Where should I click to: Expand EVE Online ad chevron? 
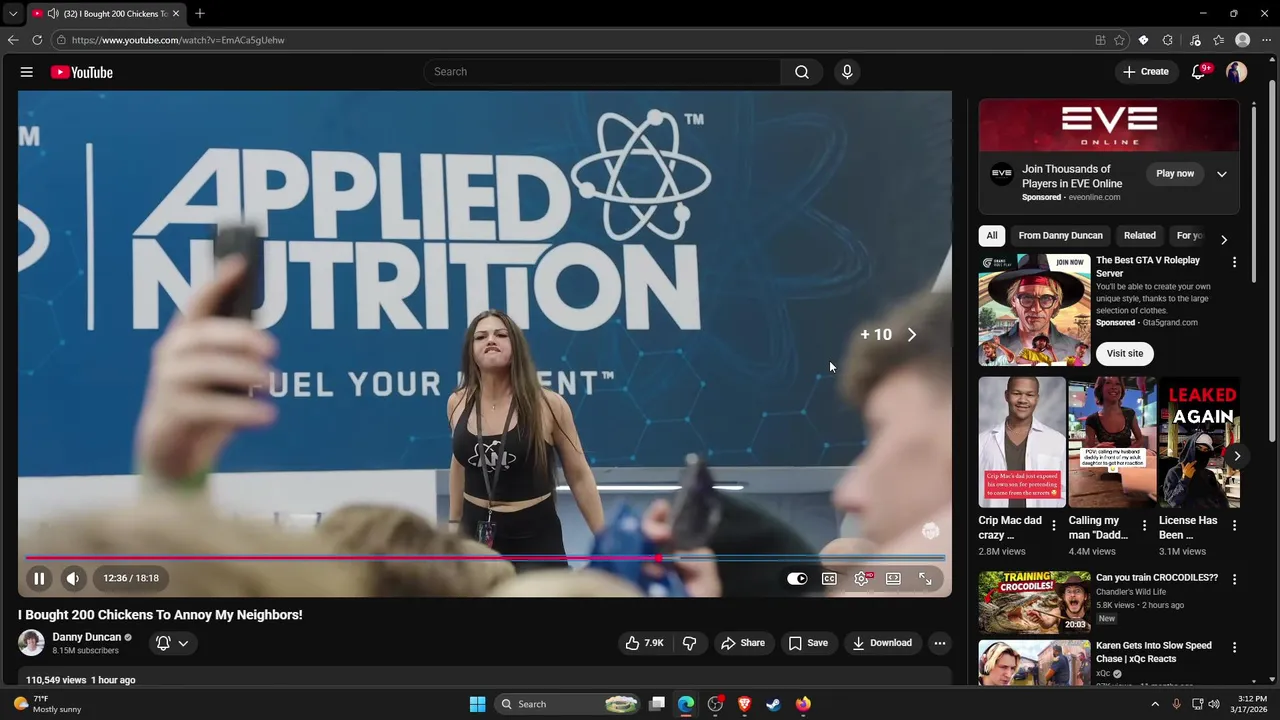1222,174
